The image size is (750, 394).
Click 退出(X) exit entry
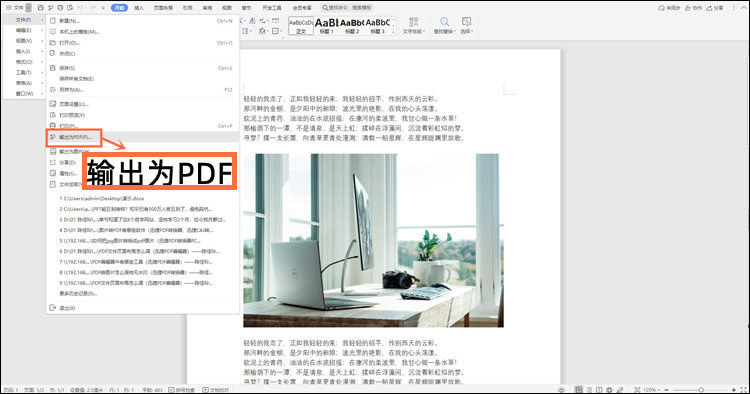coord(143,308)
